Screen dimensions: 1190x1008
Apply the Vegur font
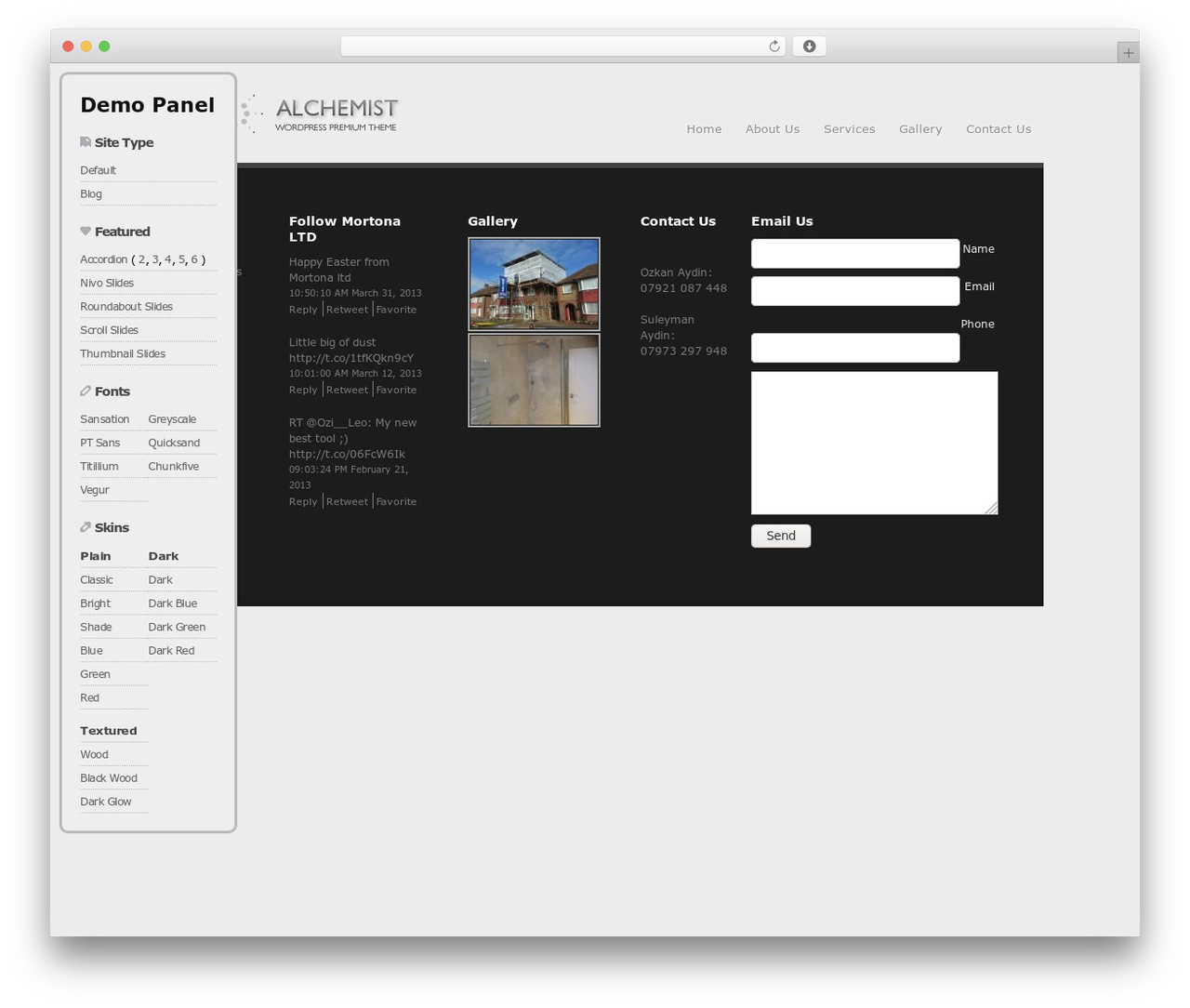(x=94, y=490)
